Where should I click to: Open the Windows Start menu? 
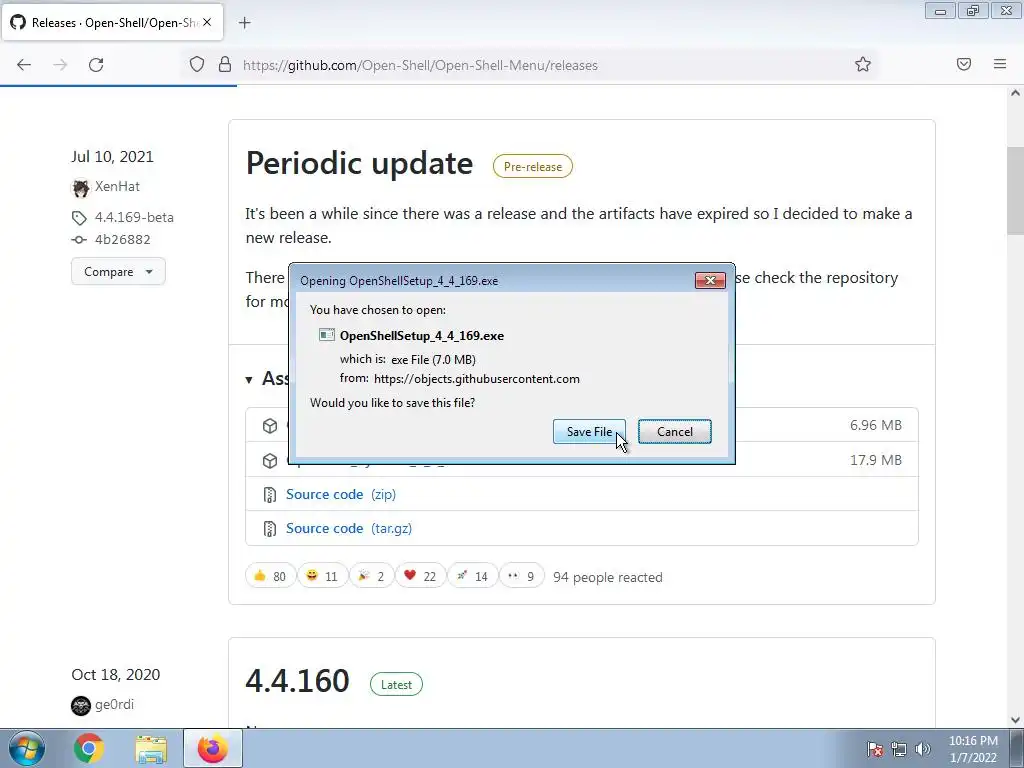tap(27, 748)
